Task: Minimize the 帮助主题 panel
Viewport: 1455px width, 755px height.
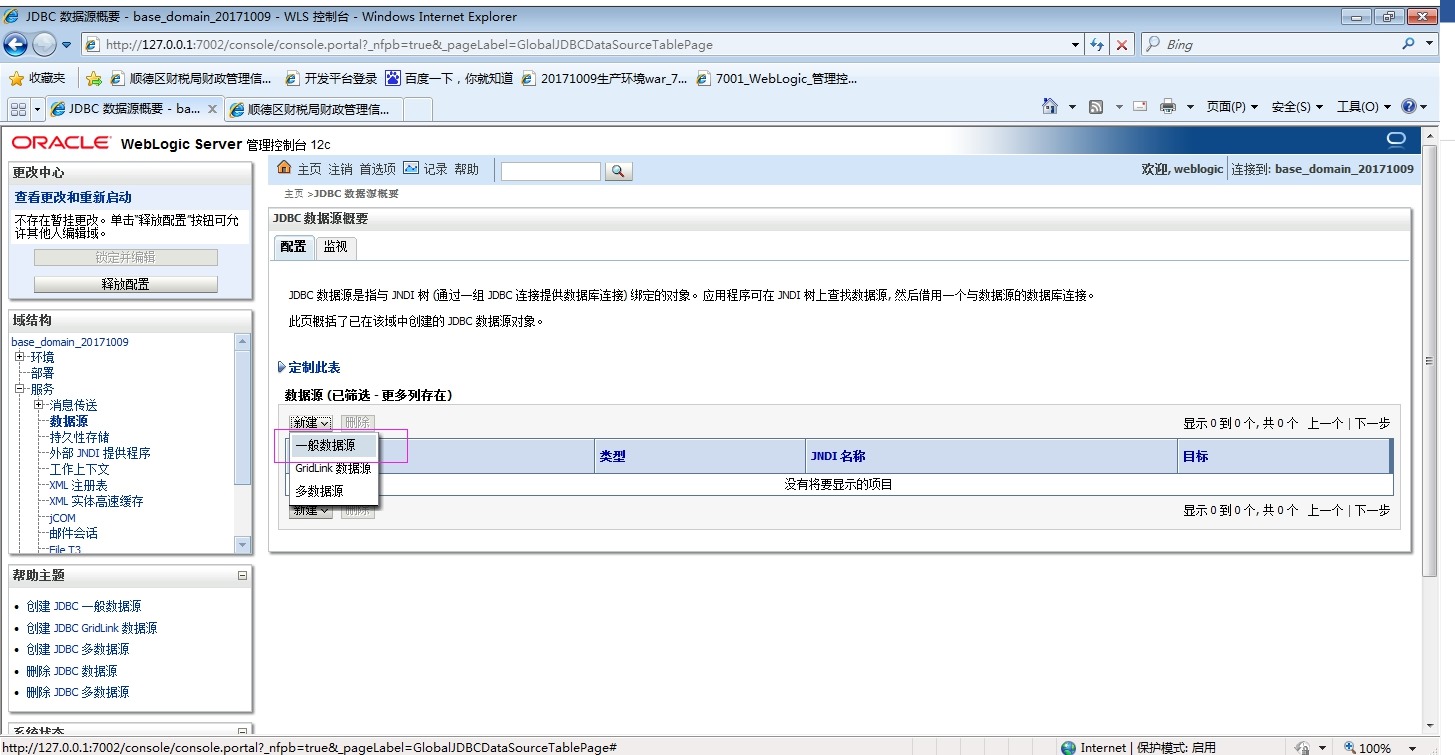Action: click(242, 576)
